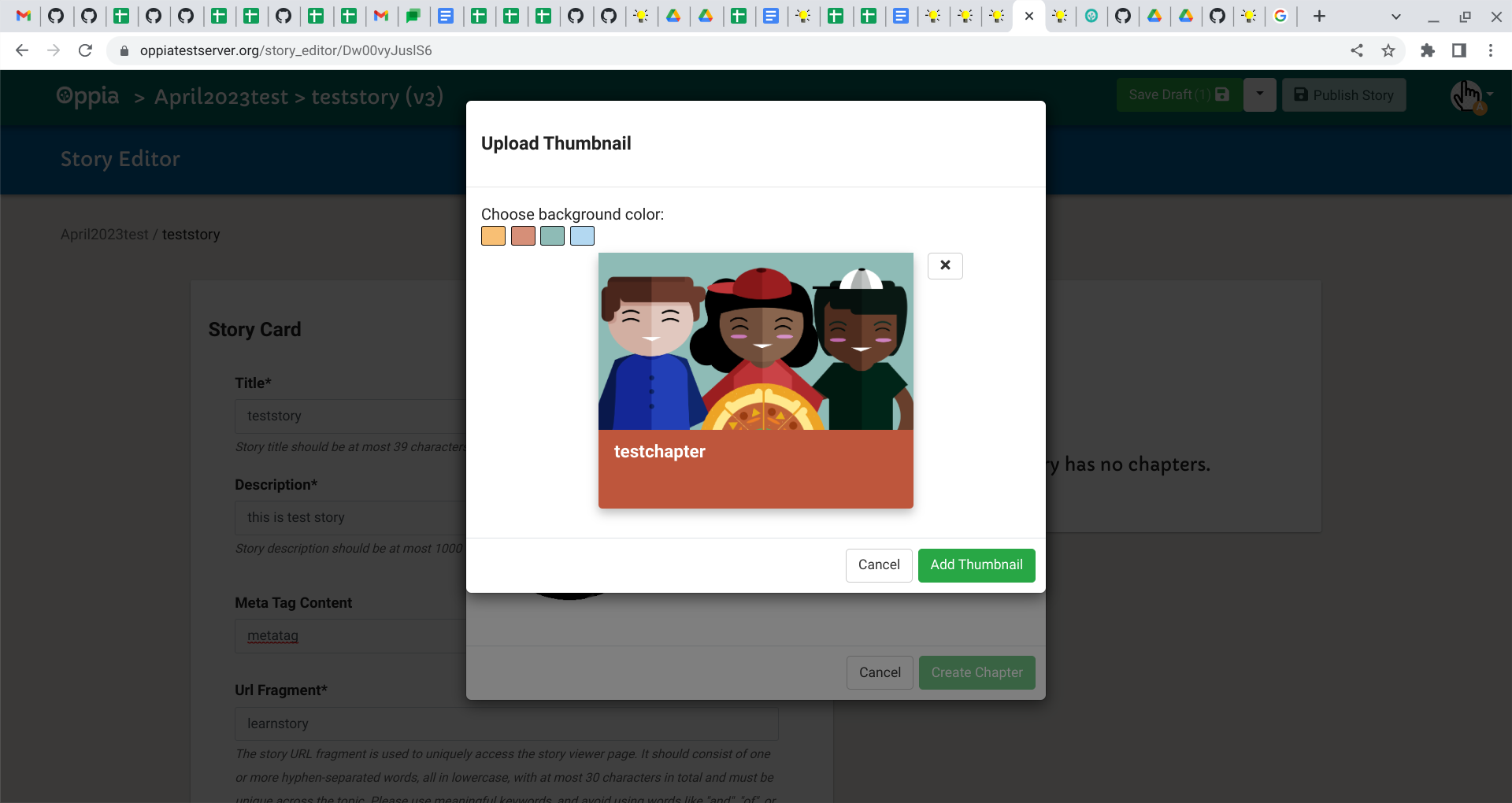
Task: Click the save icon on Publish Story
Action: click(x=1301, y=94)
